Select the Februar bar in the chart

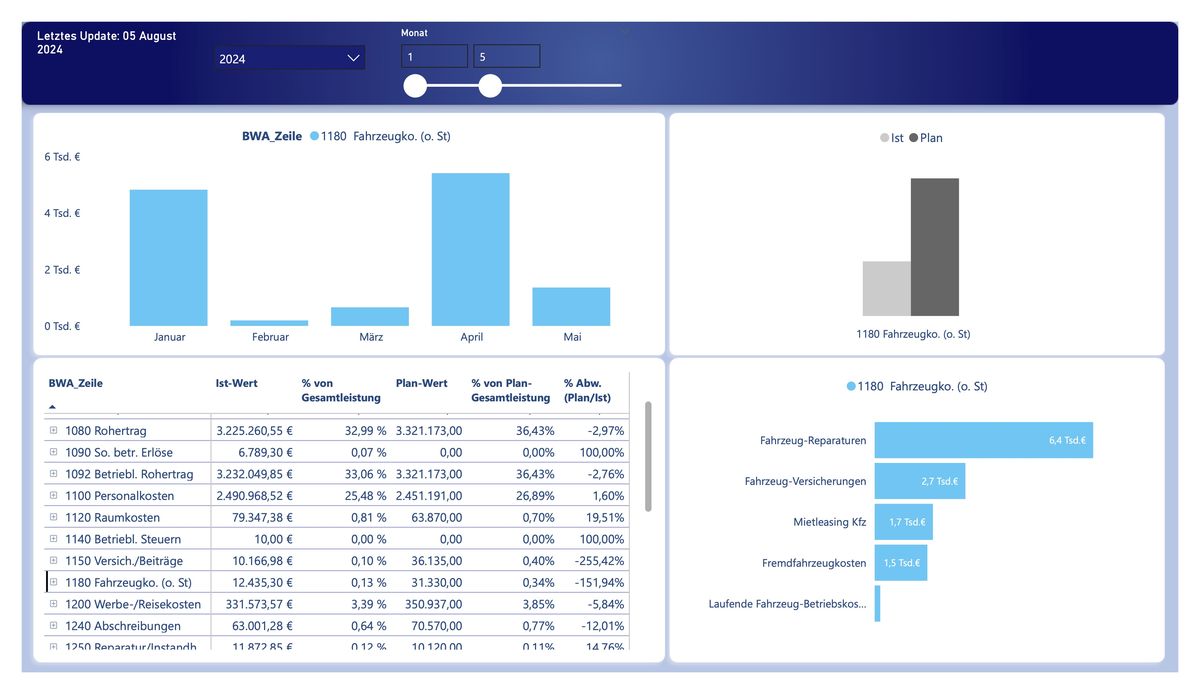tap(270, 323)
